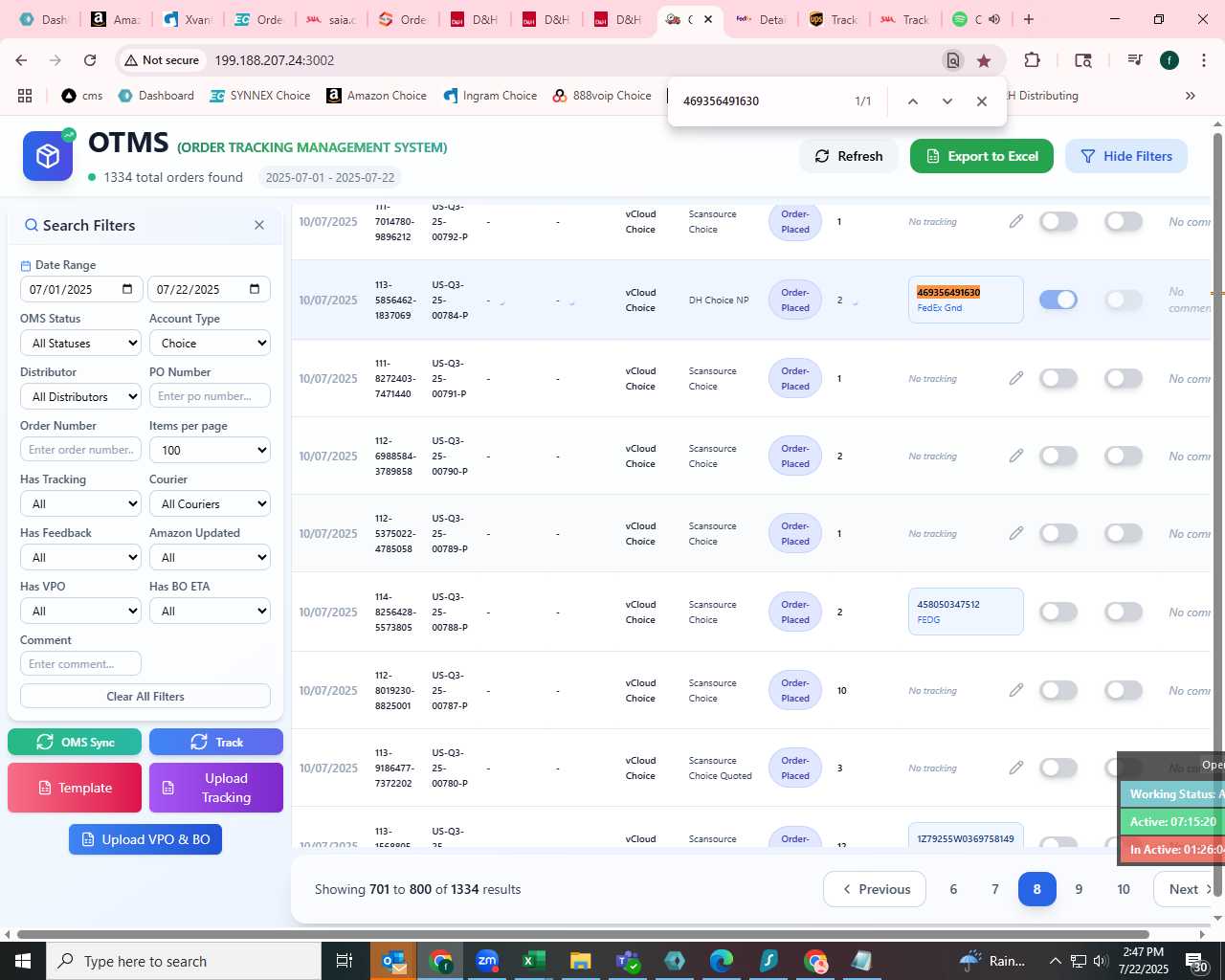Show more bookmarks with the double chevron
Viewport: 1225px width, 980px height.
coord(1191,96)
